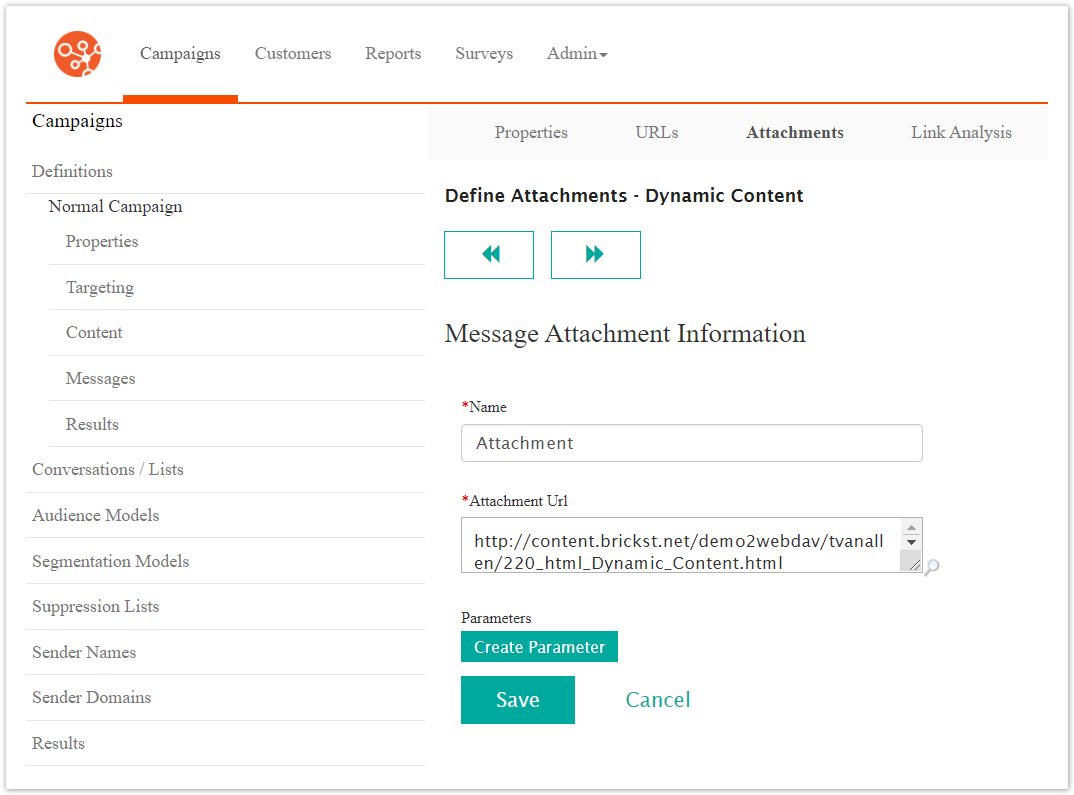Screen dimensions: 1074x795
Task: Open the Customers menu item
Action: click(x=292, y=53)
